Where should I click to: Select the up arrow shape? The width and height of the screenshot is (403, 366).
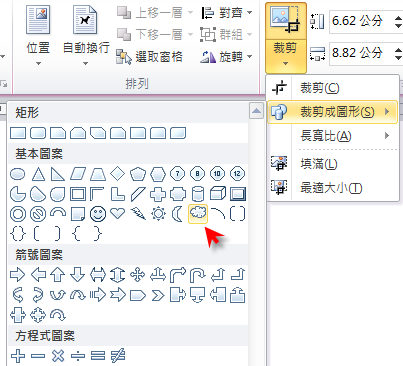click(x=58, y=275)
